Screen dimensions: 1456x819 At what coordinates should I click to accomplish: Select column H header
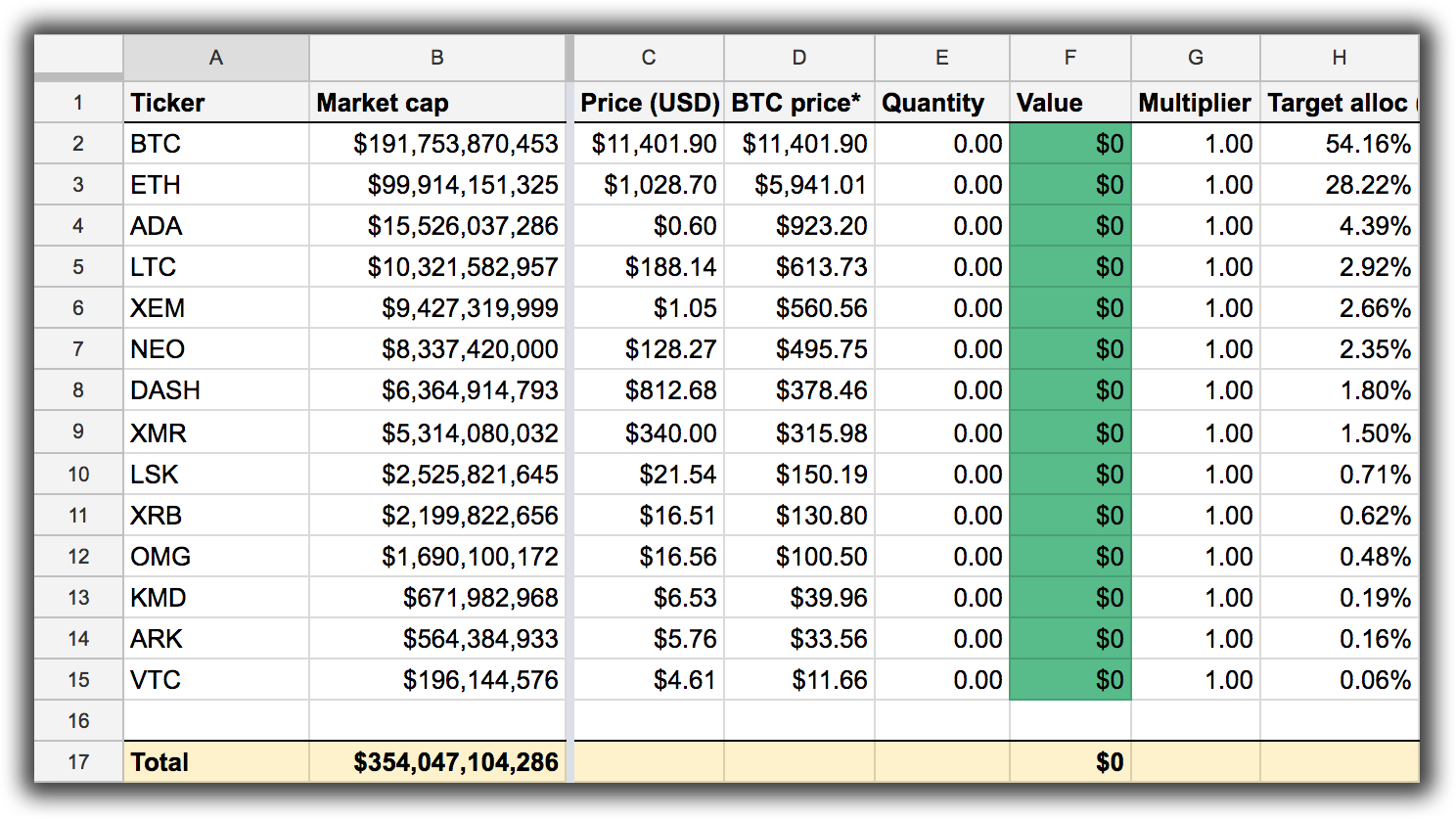click(1339, 58)
